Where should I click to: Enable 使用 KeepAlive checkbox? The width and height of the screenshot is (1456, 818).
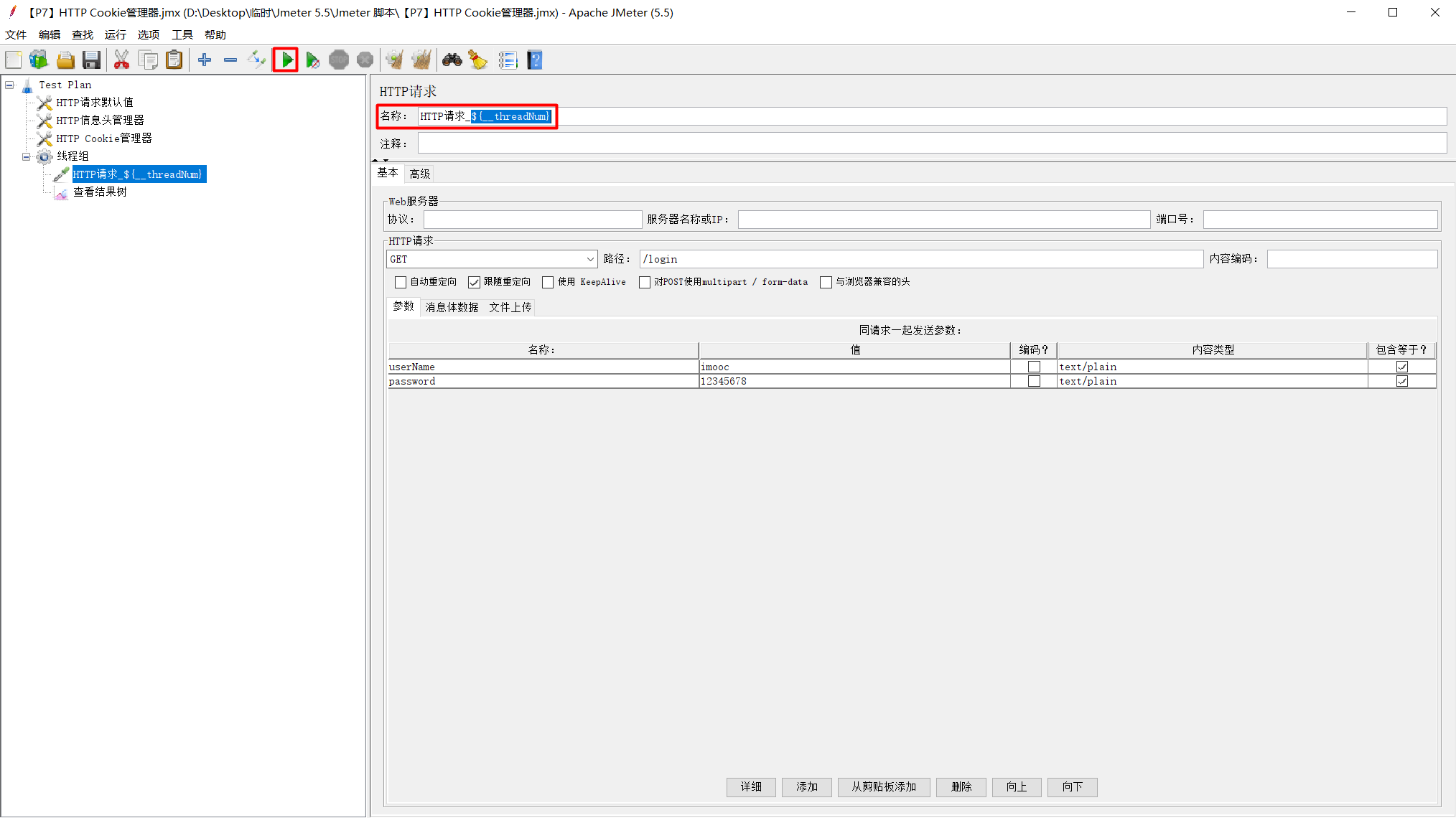coord(548,282)
